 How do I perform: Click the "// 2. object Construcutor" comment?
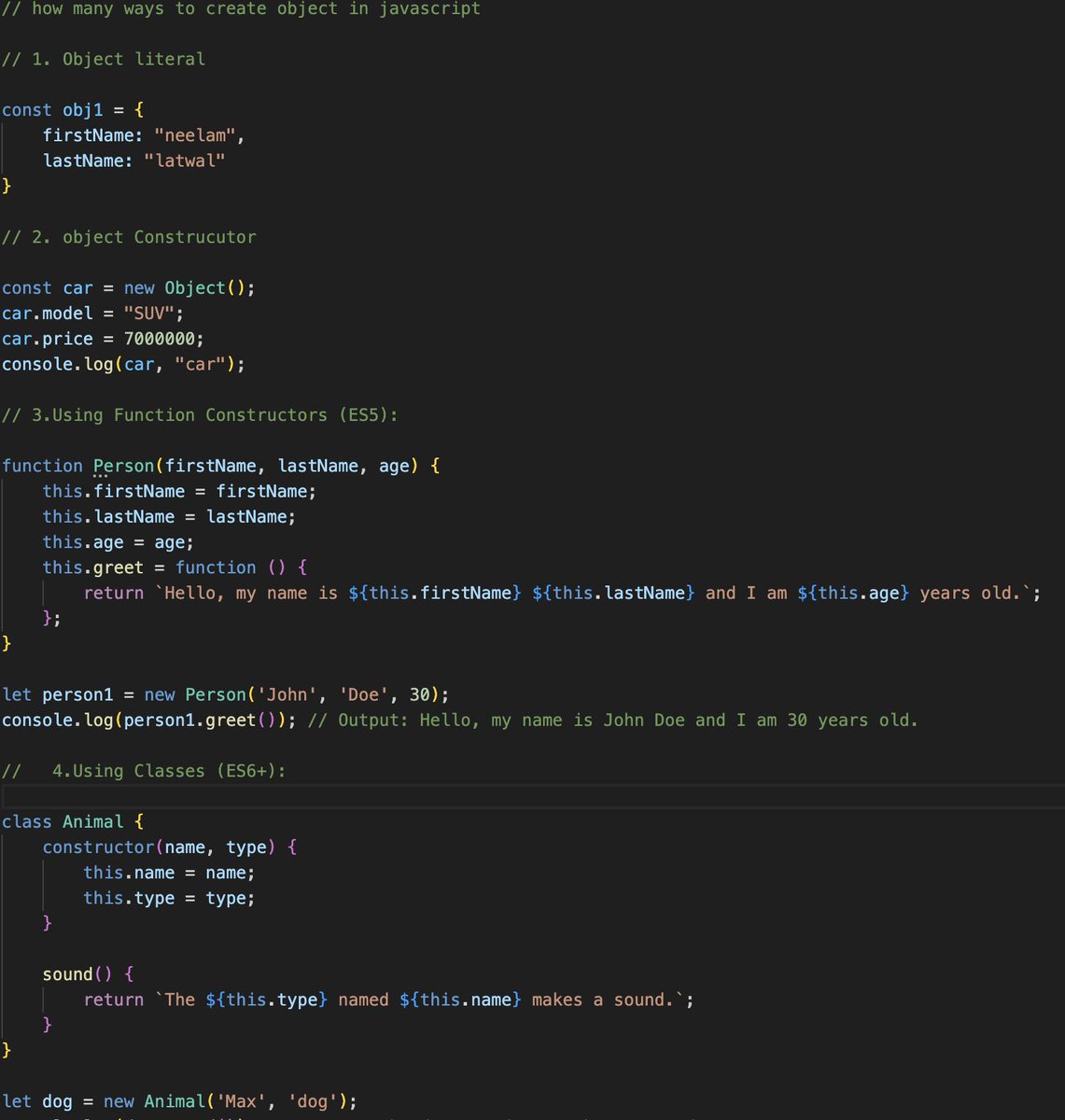pos(129,237)
